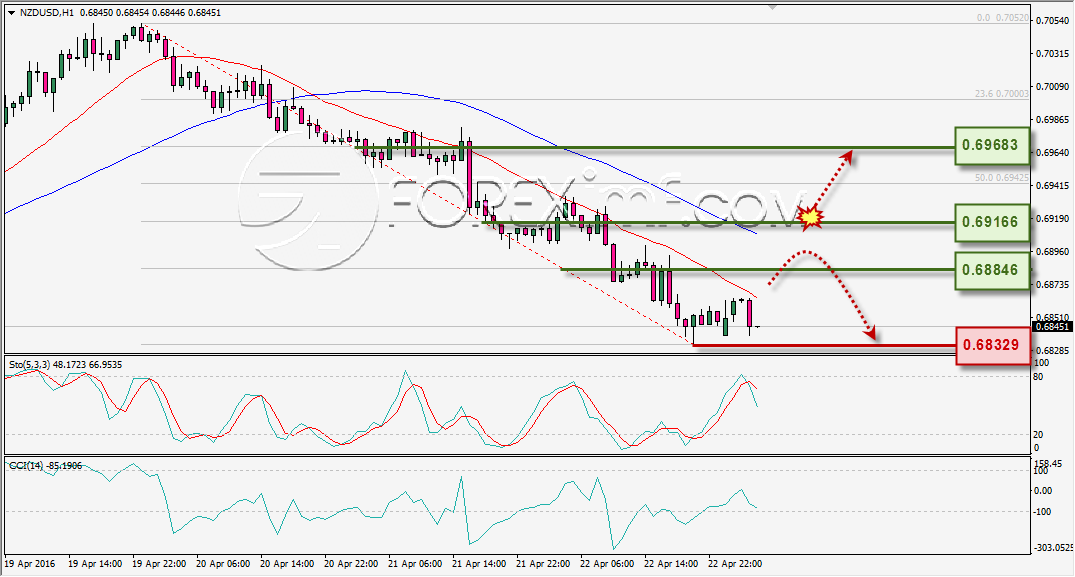
Task: Click the 0.69190 price scale value
Action: [1052, 218]
